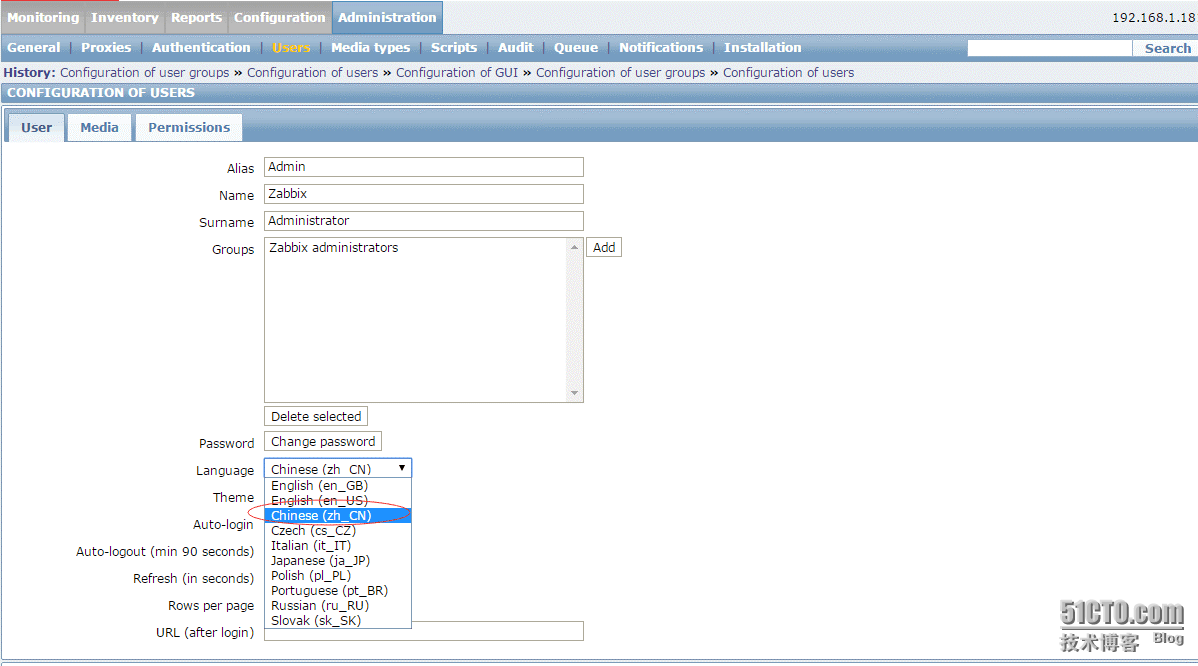Open the Monitoring main menu

(x=43, y=18)
